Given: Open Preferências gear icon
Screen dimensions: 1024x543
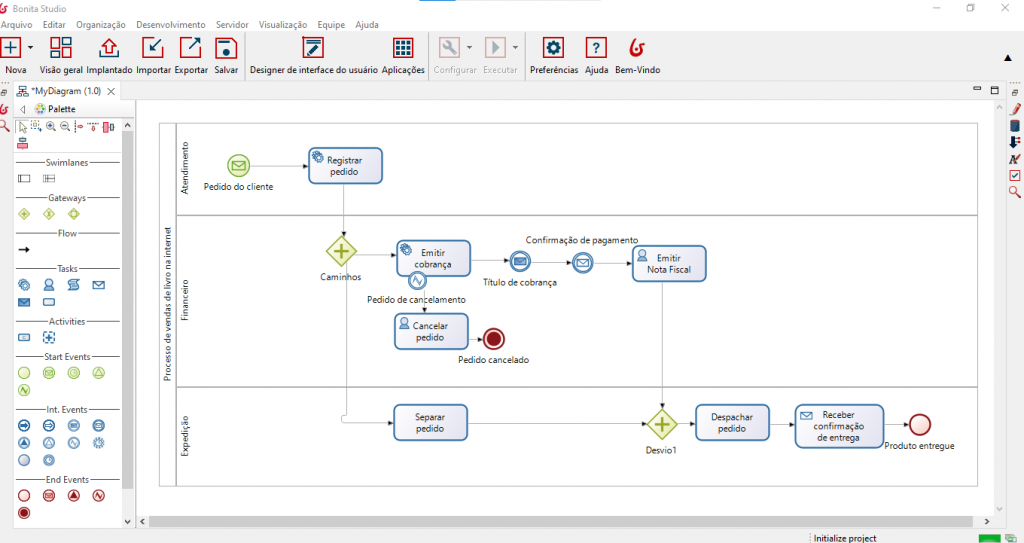Looking at the screenshot, I should click(553, 48).
